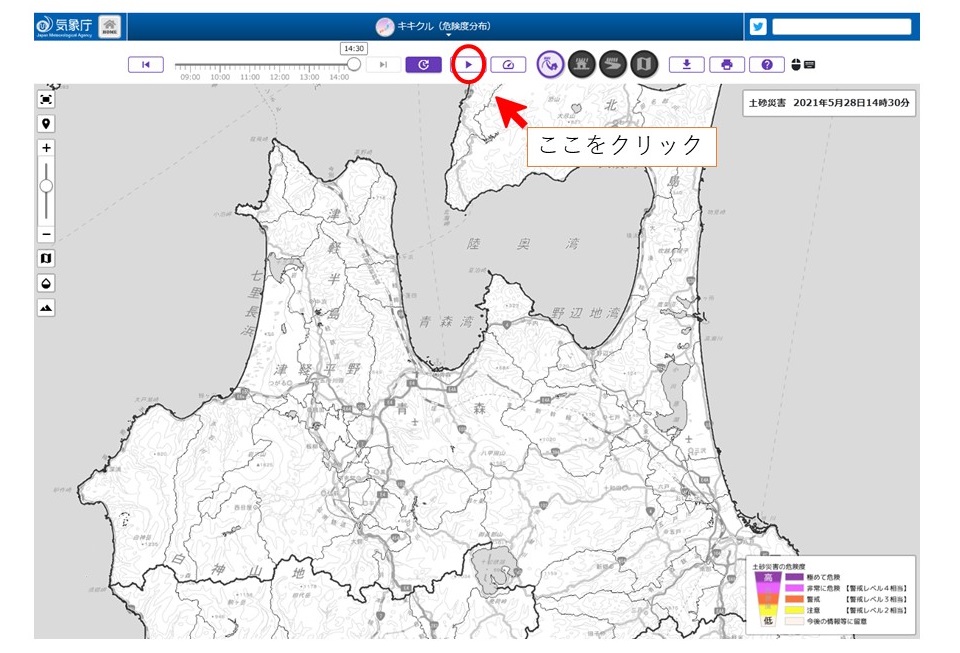Screen dimensions: 960x653
Task: Jump to the first time step
Action: click(x=146, y=64)
